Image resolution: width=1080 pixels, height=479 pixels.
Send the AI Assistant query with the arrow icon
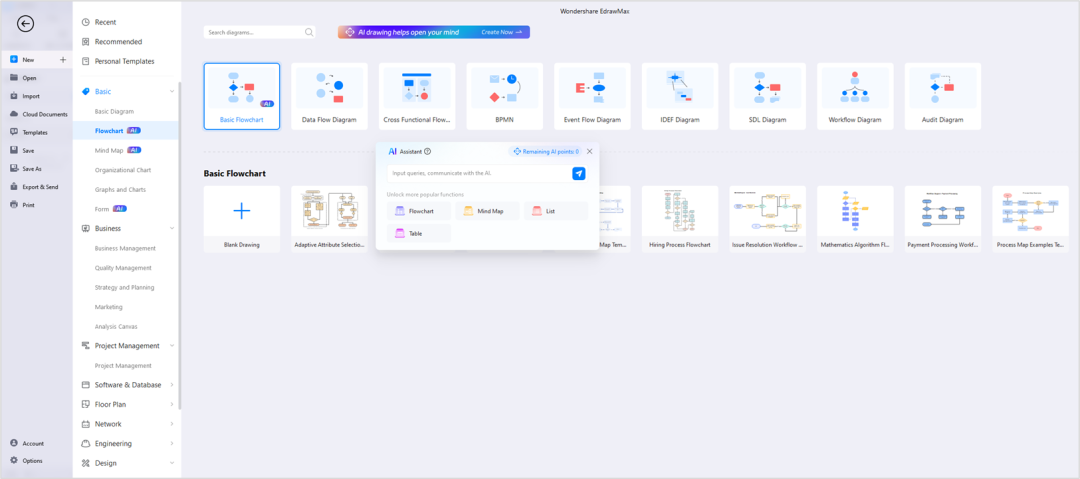click(x=578, y=173)
